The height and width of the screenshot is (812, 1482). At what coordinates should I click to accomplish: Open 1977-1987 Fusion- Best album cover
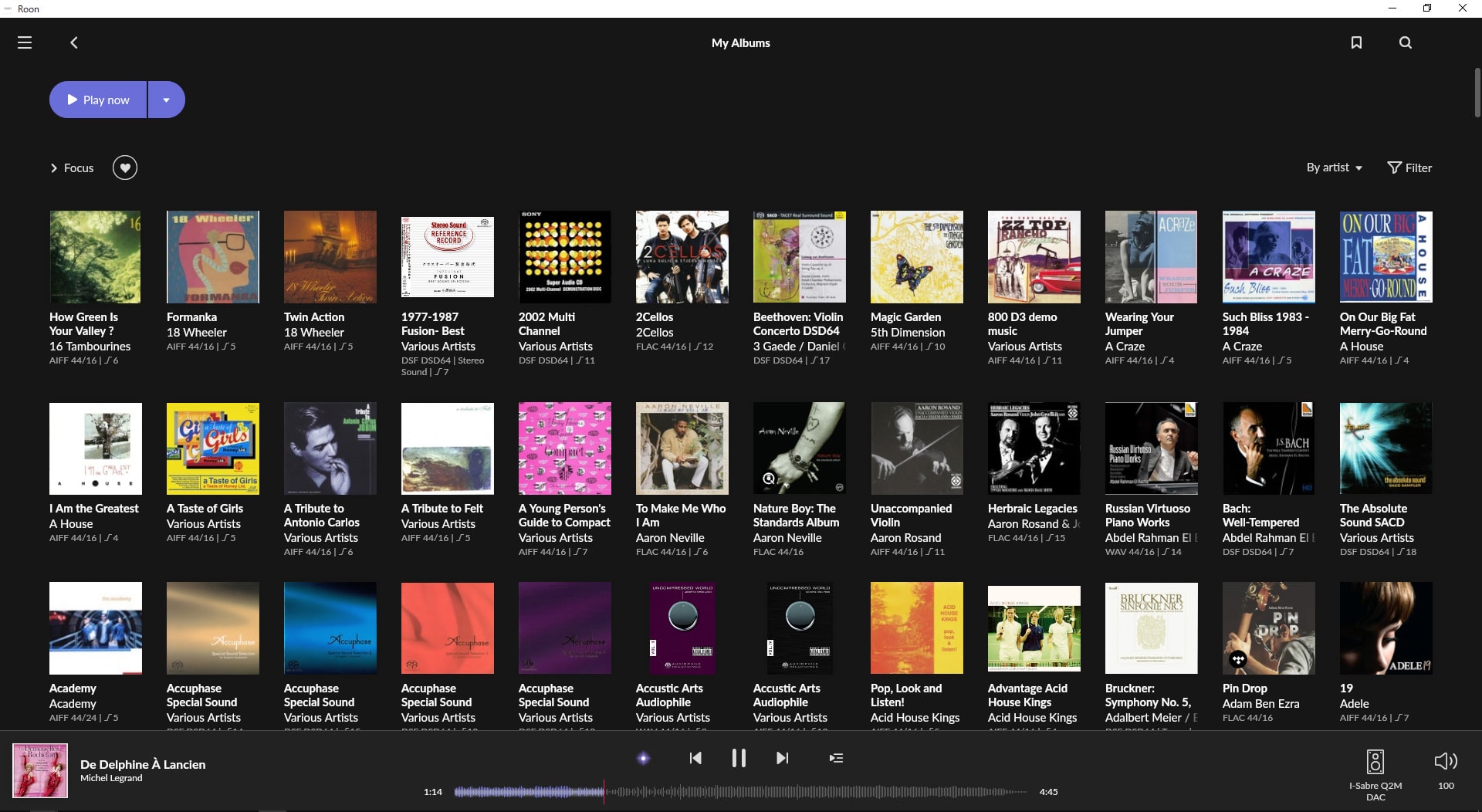pos(448,257)
